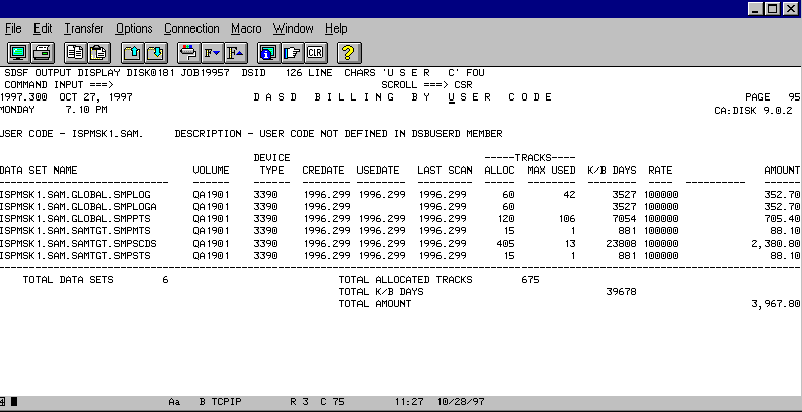Click the 705.40 amount value
The image size is (802, 412).
(x=785, y=219)
